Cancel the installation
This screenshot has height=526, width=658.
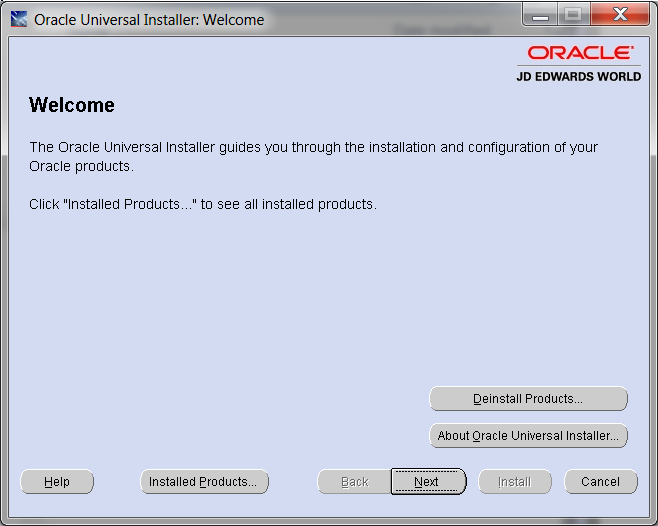pyautogui.click(x=601, y=482)
